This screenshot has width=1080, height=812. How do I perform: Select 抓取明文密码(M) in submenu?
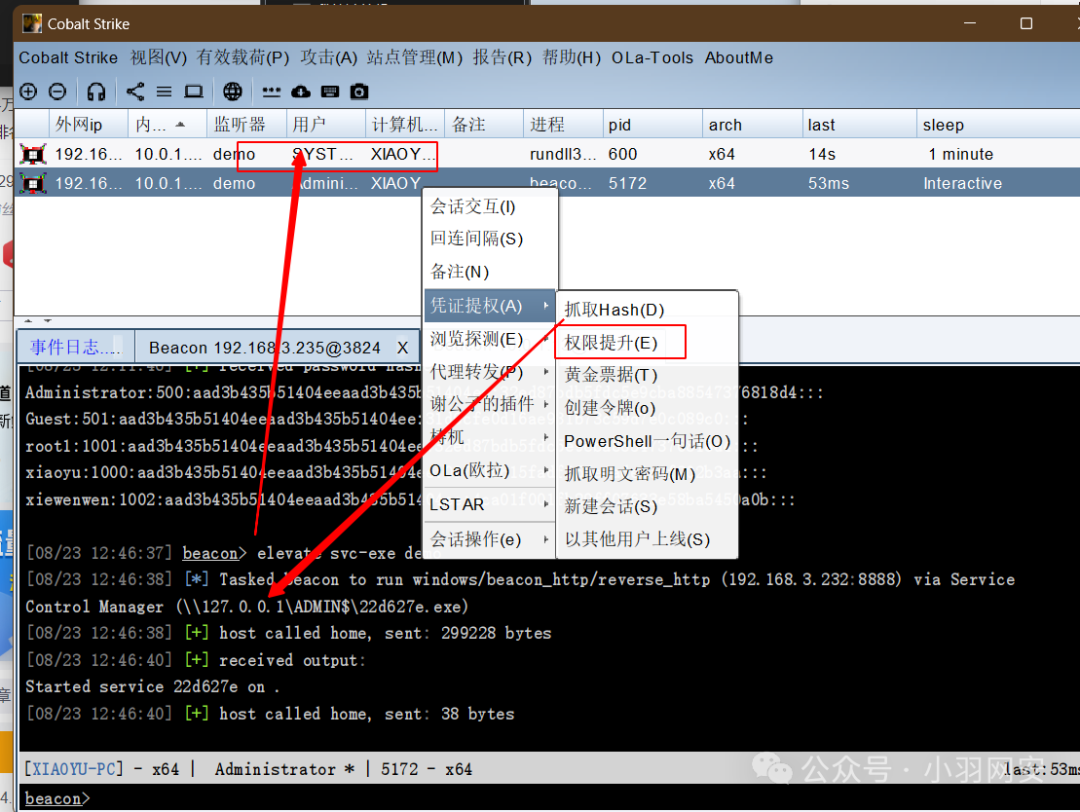[x=647, y=474]
